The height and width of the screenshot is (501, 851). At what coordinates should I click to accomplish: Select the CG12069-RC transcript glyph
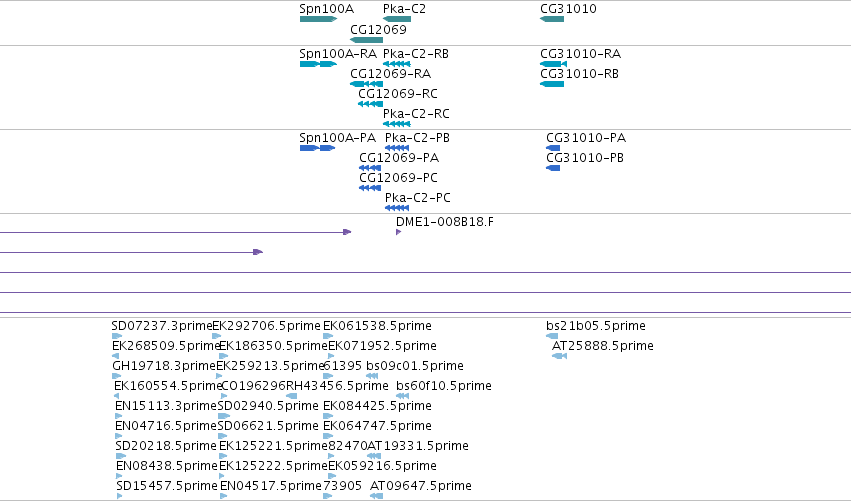pos(371,104)
